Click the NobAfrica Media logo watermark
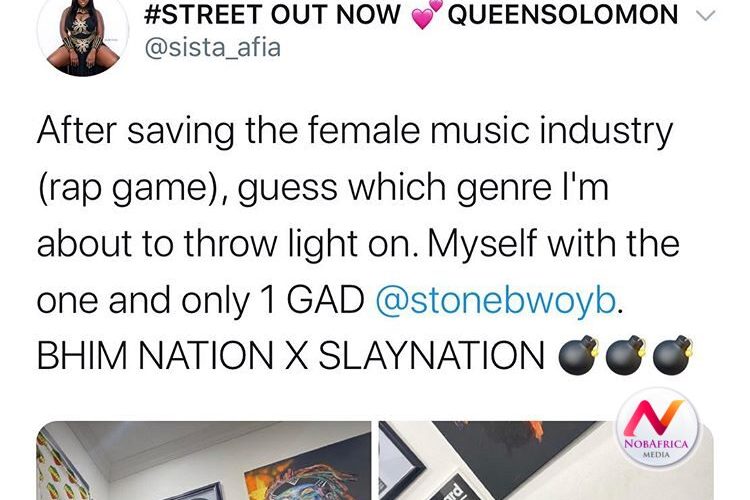This screenshot has height=500, width=750. 657,428
